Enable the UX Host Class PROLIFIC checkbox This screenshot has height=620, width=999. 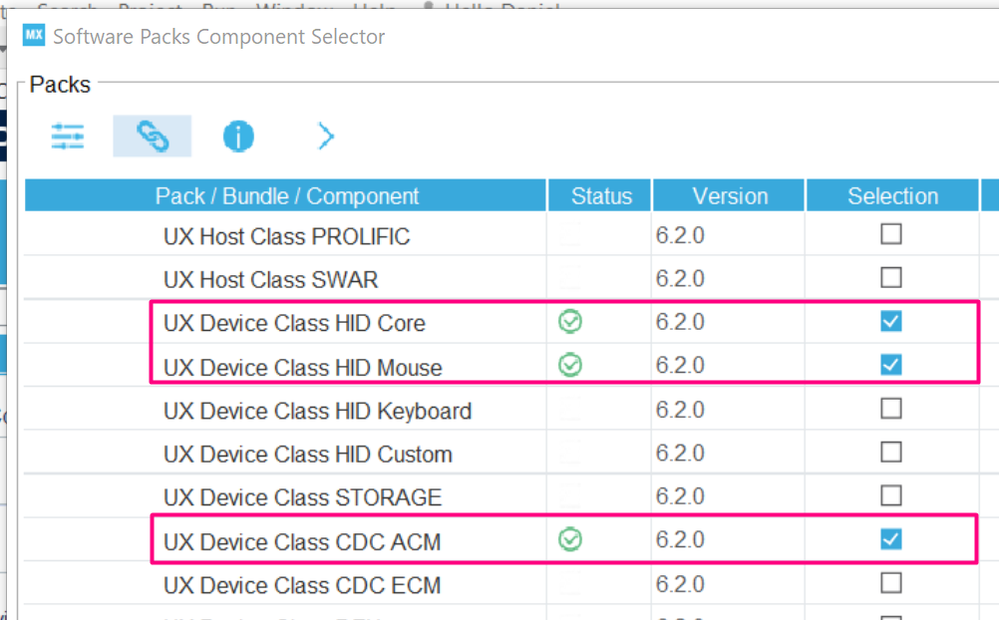(x=891, y=235)
